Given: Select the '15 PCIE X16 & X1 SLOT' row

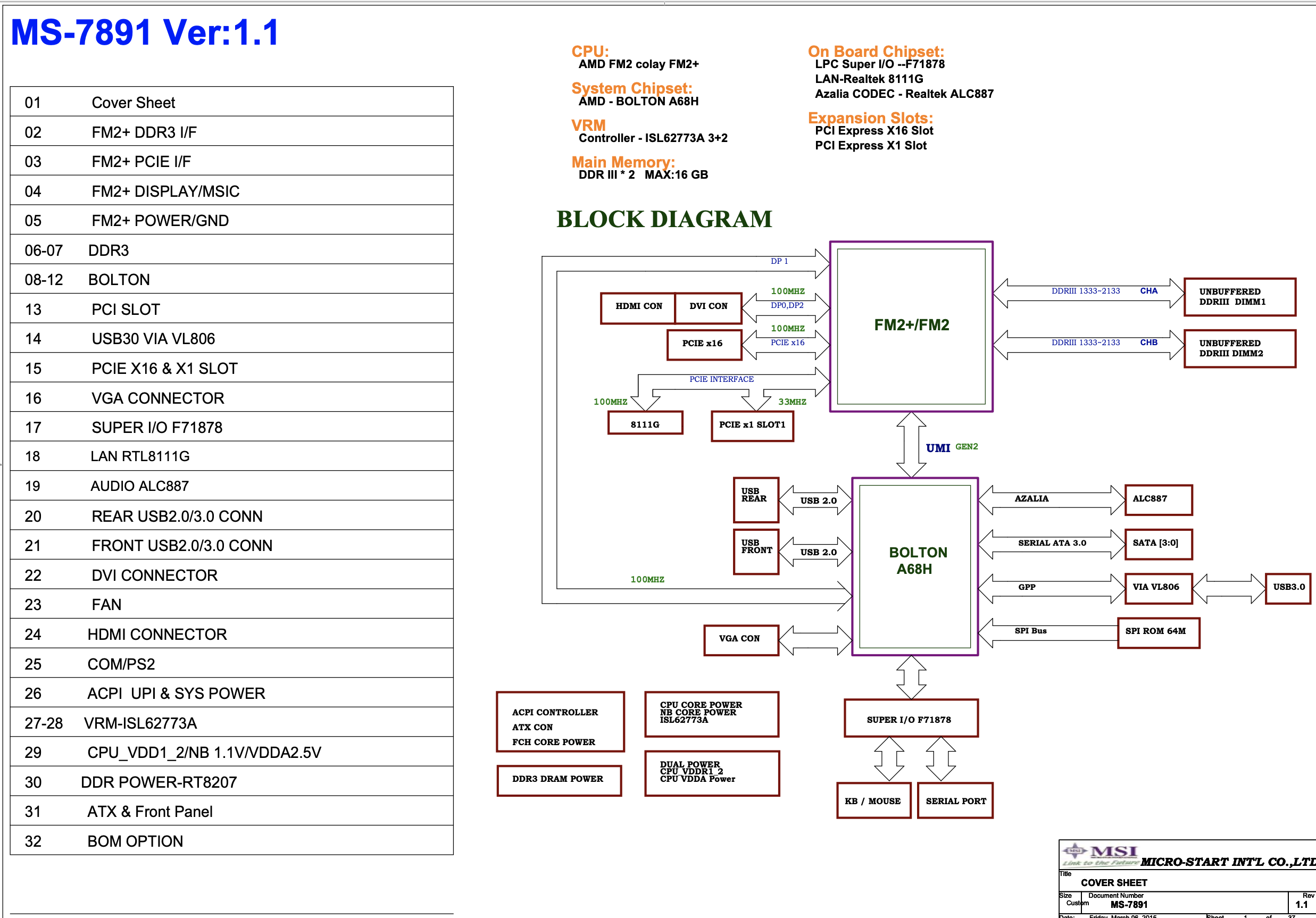Looking at the screenshot, I should [231, 368].
